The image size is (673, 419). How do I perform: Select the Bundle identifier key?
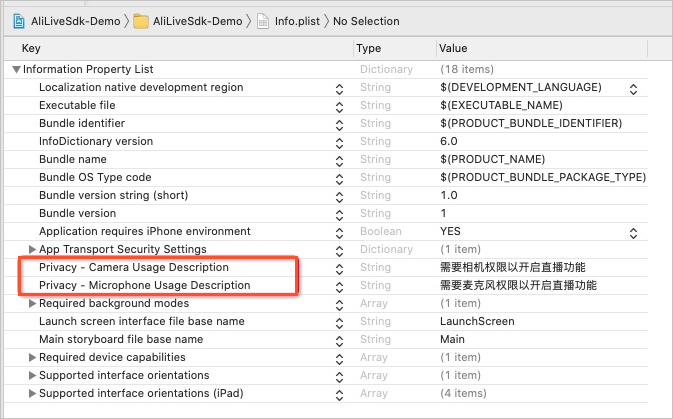point(82,123)
